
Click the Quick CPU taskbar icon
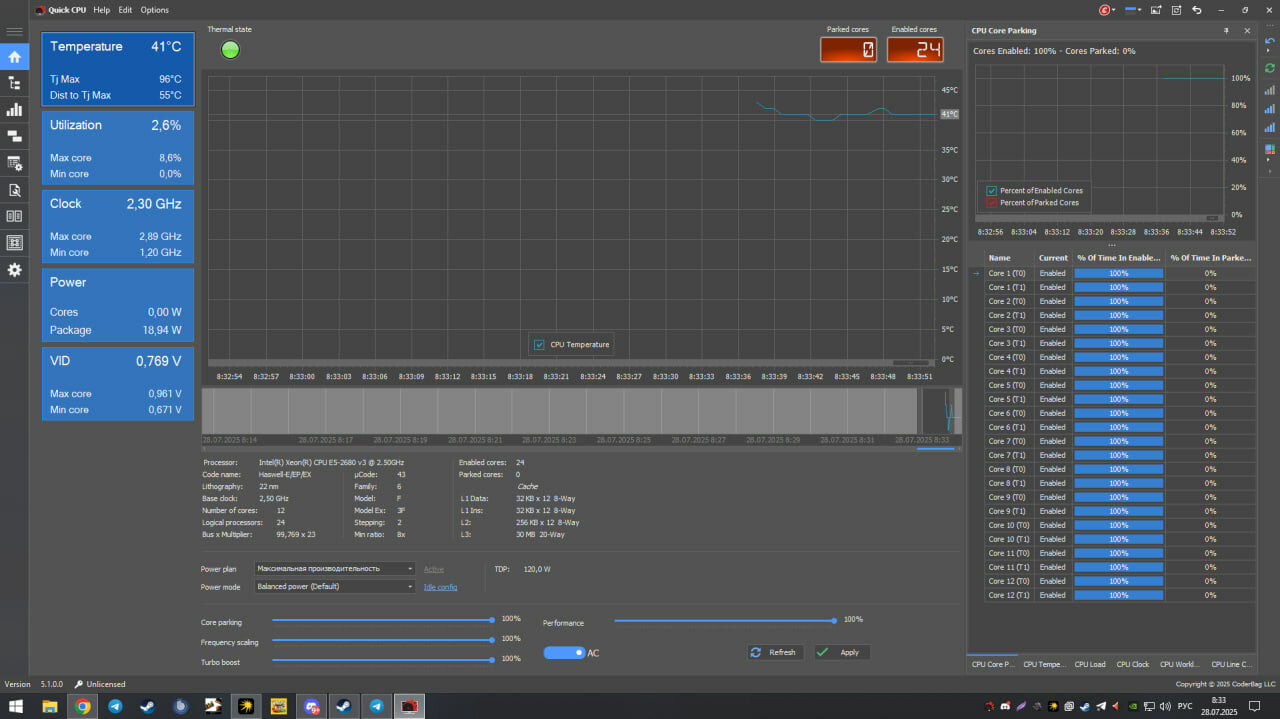click(x=409, y=706)
